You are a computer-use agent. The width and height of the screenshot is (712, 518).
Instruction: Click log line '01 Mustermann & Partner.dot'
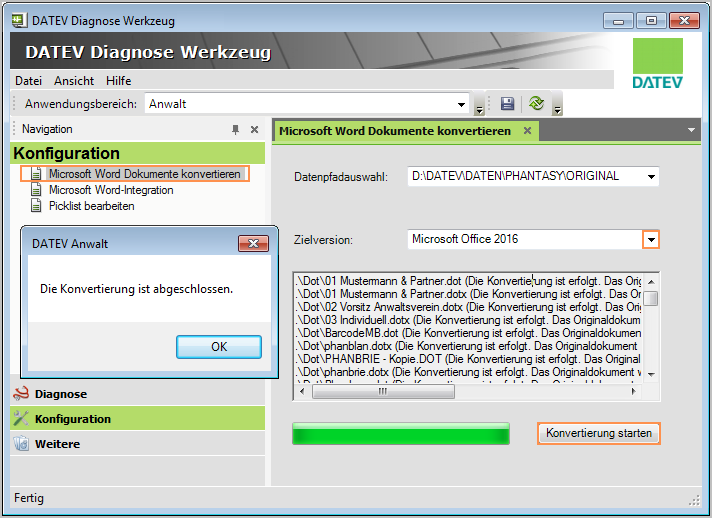pos(469,281)
